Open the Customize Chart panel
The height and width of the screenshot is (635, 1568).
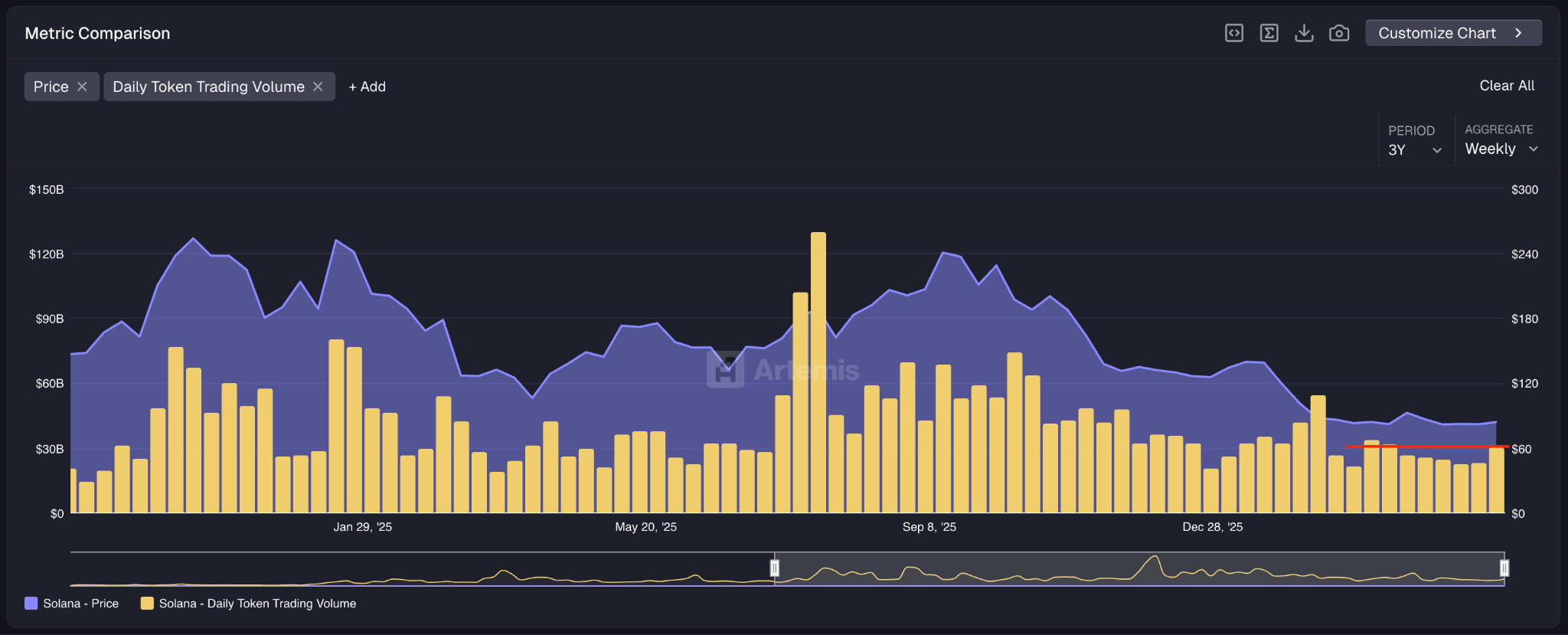(1452, 33)
